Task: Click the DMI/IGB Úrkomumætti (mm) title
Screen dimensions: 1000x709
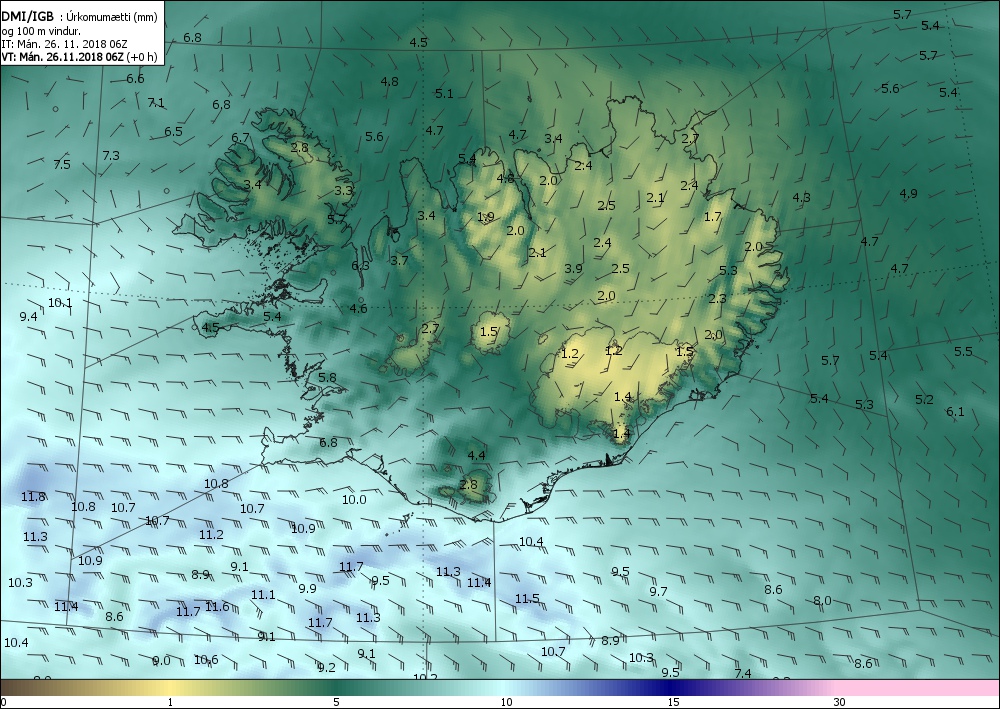Action: point(79,17)
